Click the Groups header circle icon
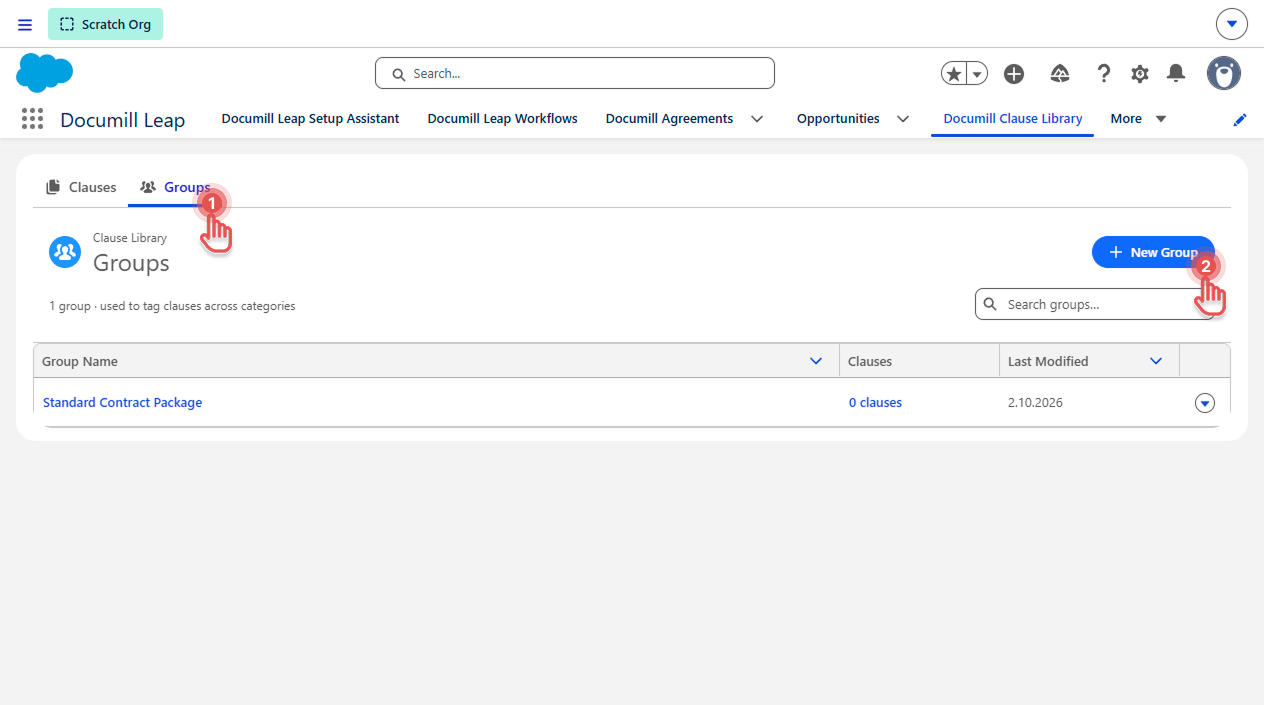Viewport: 1264px width, 705px height. [x=65, y=253]
